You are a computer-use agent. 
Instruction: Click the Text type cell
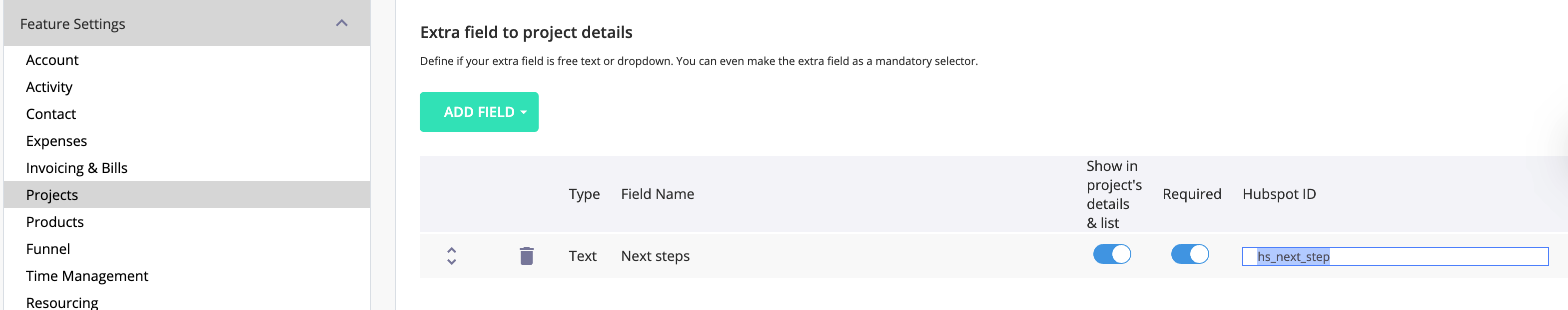click(583, 256)
